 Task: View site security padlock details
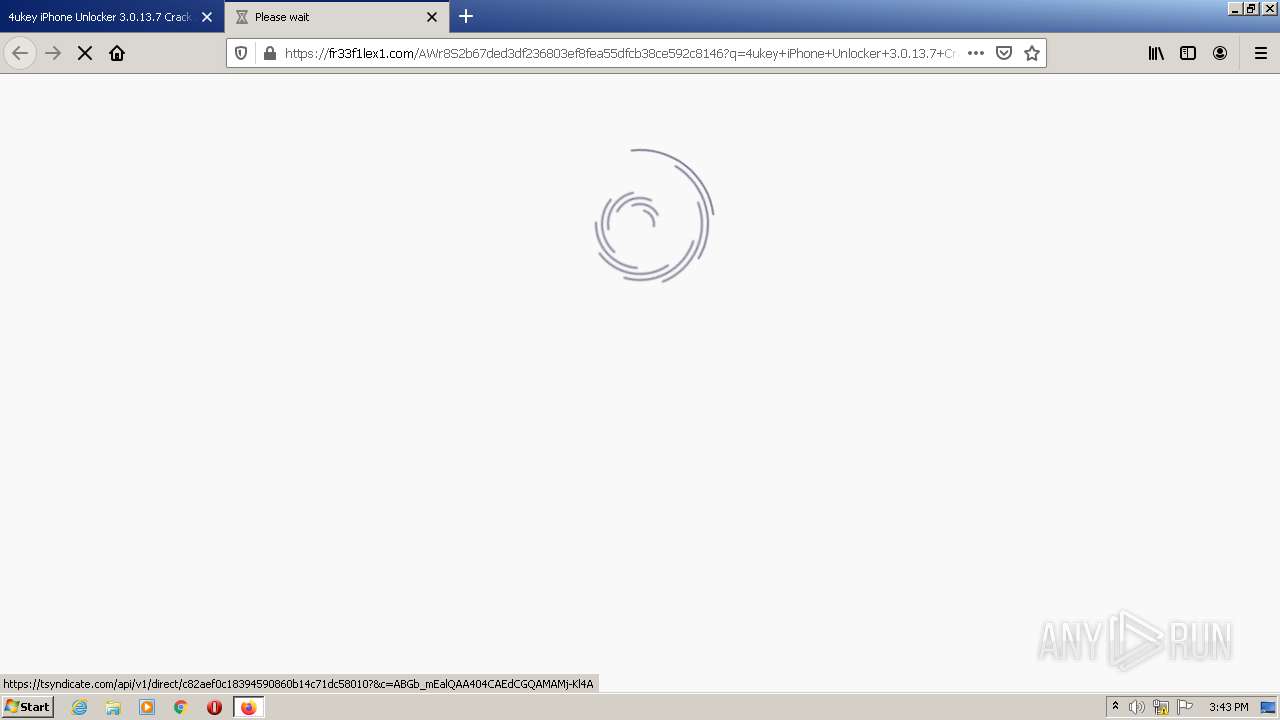(269, 53)
